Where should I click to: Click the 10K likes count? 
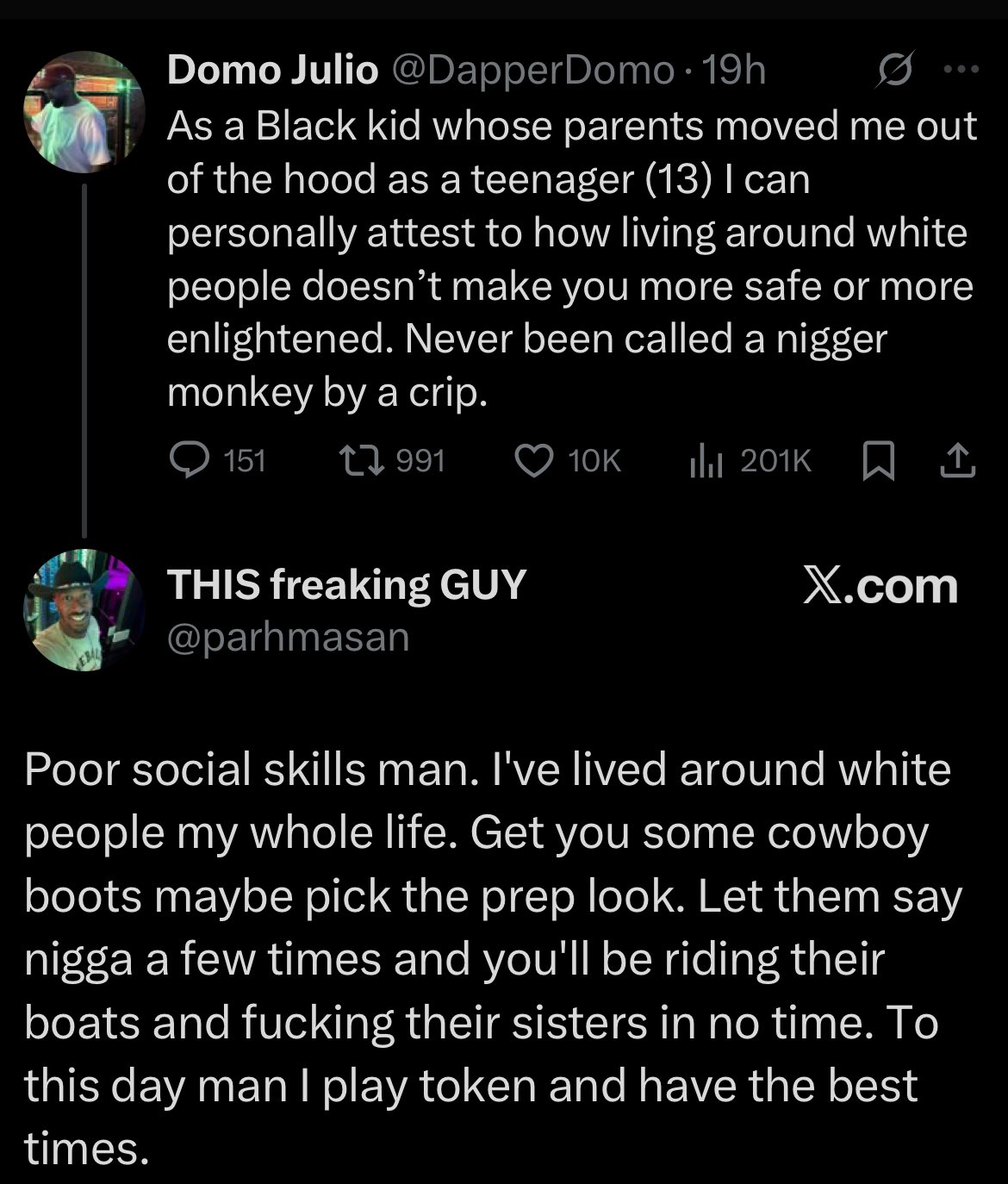[594, 461]
